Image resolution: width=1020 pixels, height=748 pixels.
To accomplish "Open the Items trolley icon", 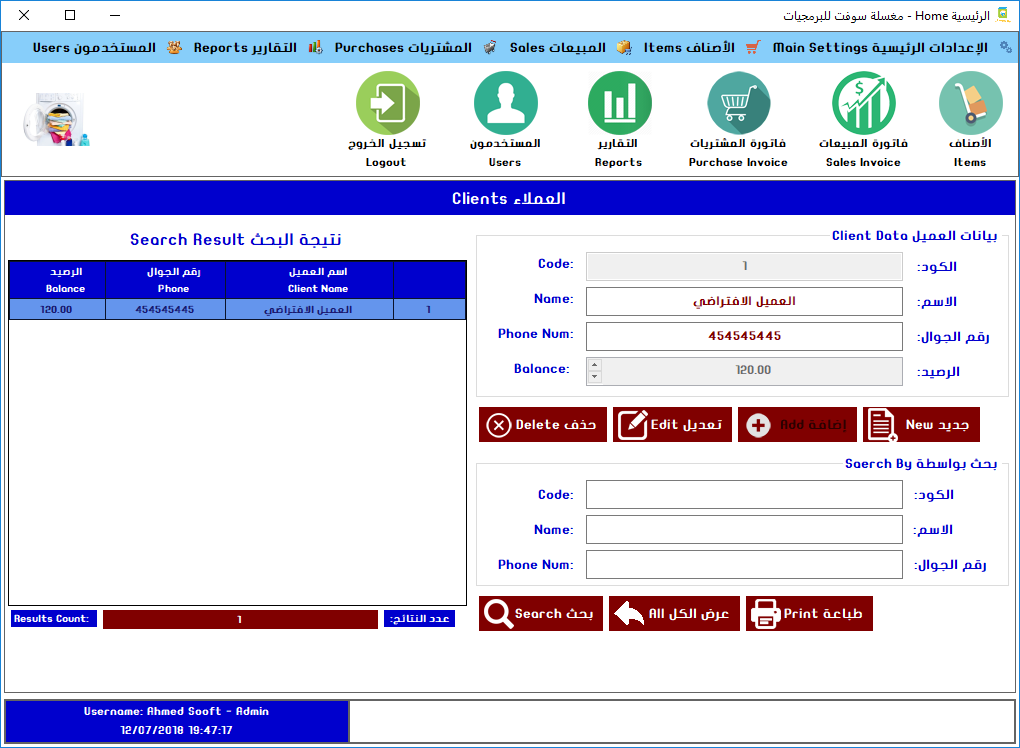I will tap(969, 105).
